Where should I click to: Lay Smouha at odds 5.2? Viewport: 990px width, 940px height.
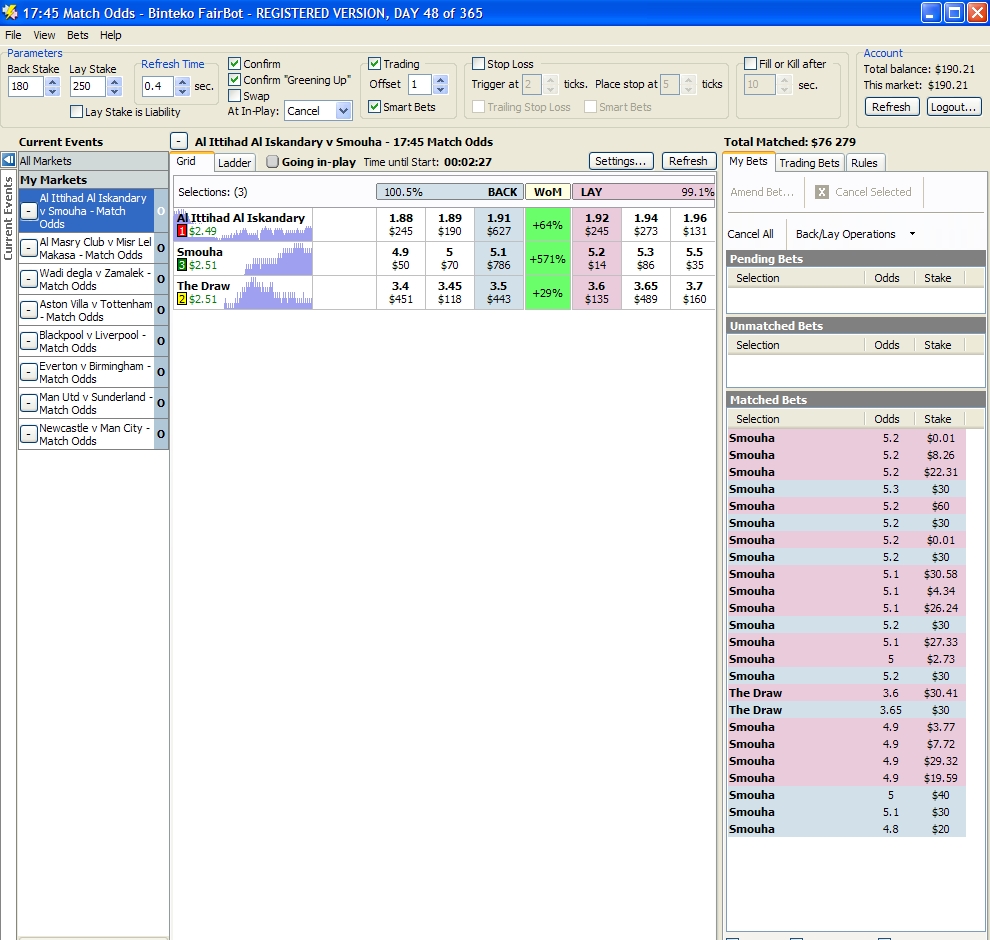(597, 258)
